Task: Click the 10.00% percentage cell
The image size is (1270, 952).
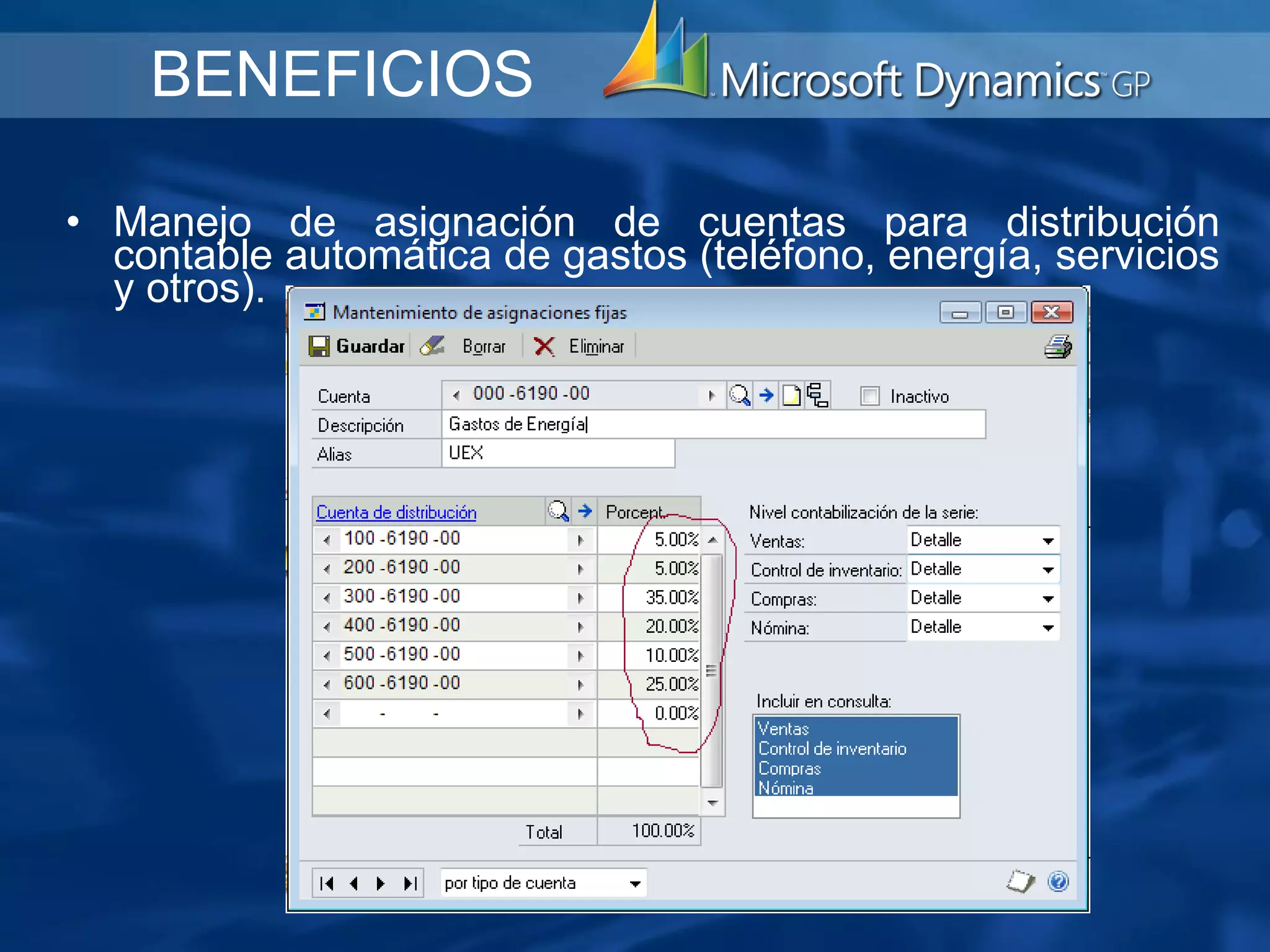Action: (x=649, y=656)
